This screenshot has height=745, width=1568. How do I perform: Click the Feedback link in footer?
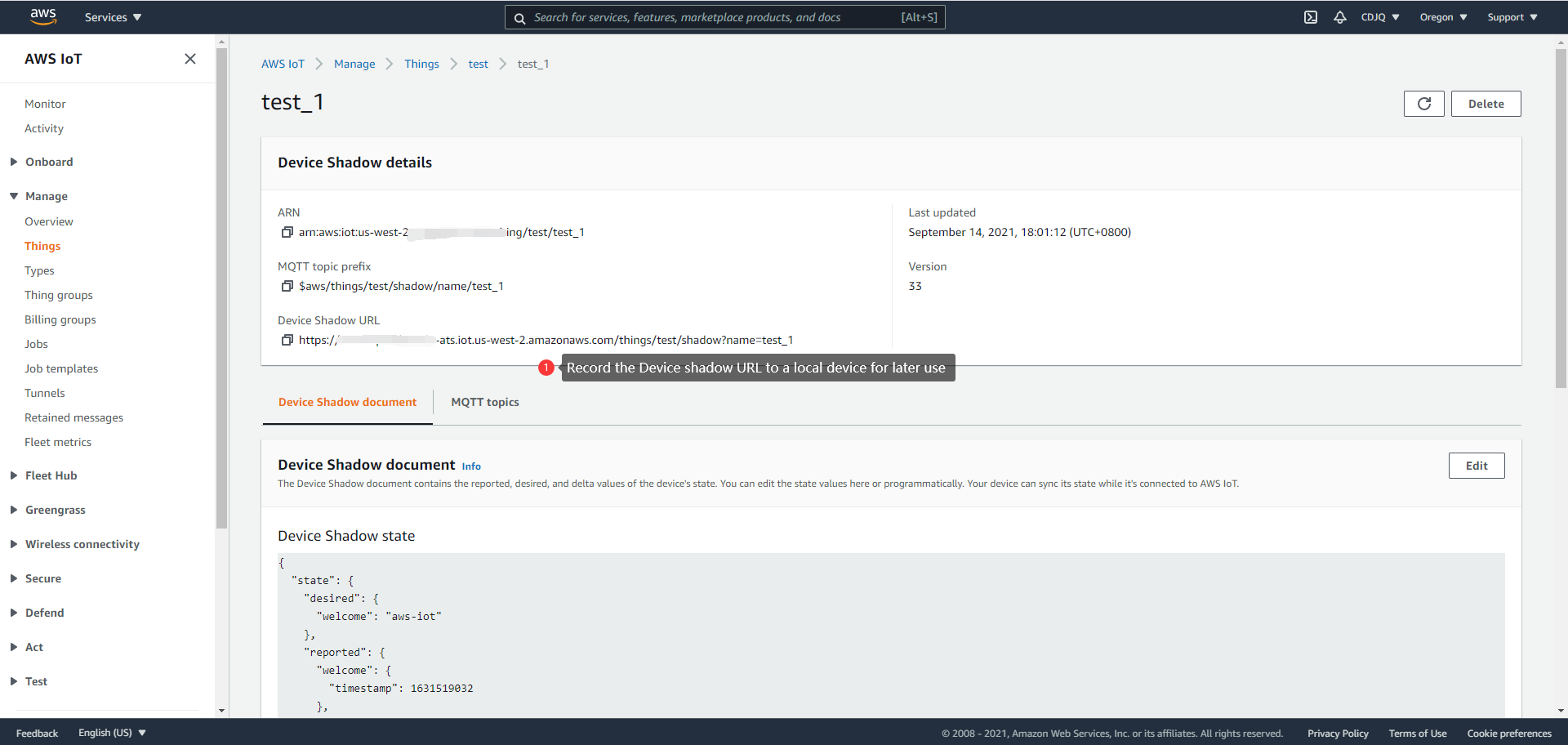[37, 734]
